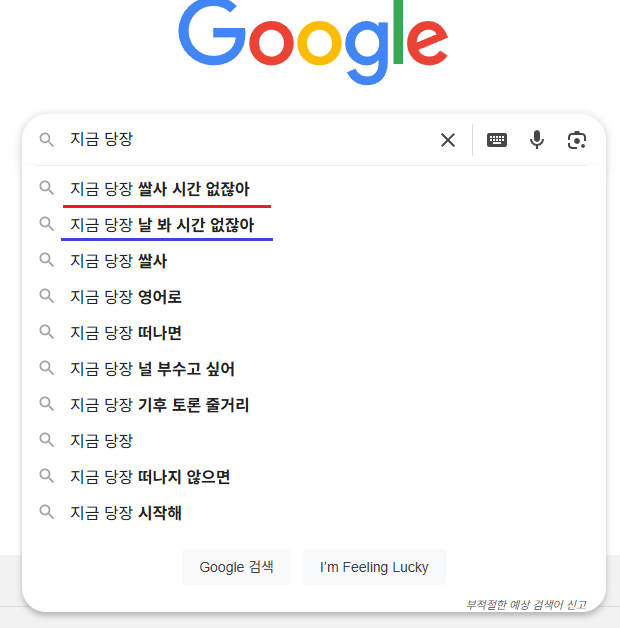
Task: Pick the '지금 당장 널 부수고 싶어' suggestion
Action: click(x=314, y=369)
